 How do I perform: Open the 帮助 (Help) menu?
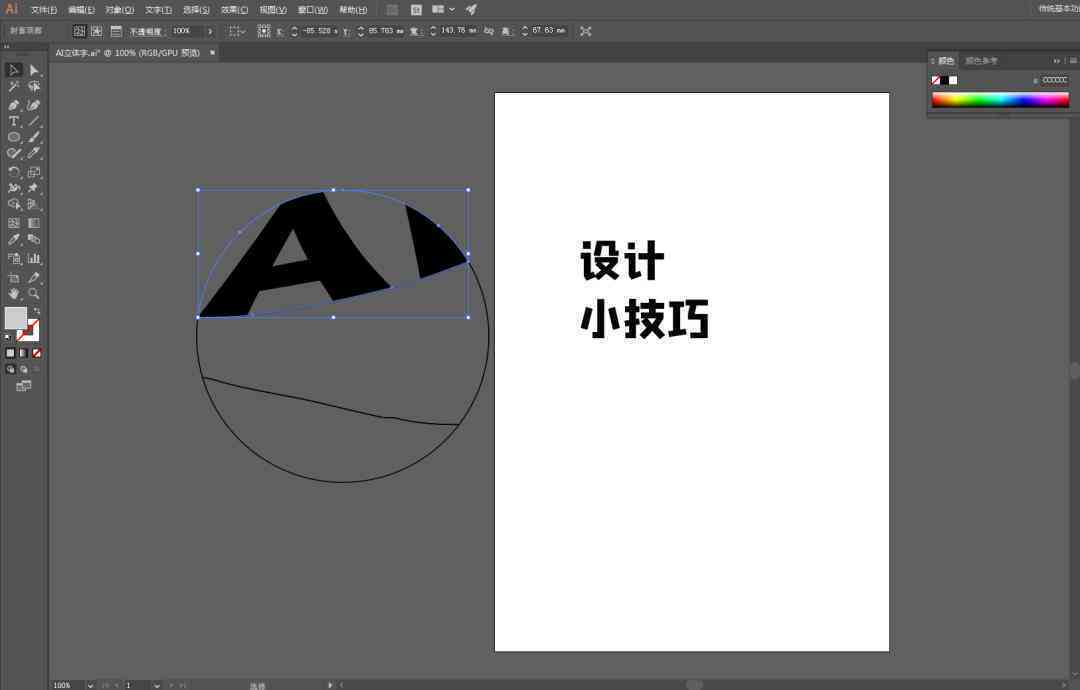pyautogui.click(x=353, y=10)
